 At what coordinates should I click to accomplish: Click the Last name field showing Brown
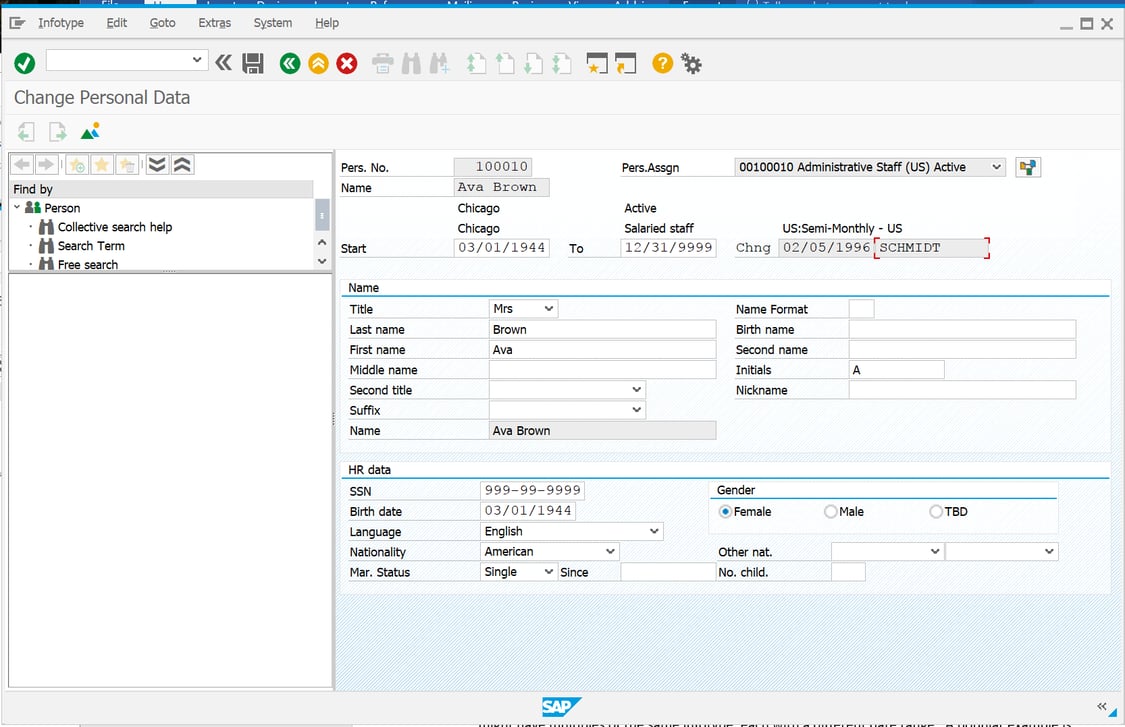click(600, 329)
